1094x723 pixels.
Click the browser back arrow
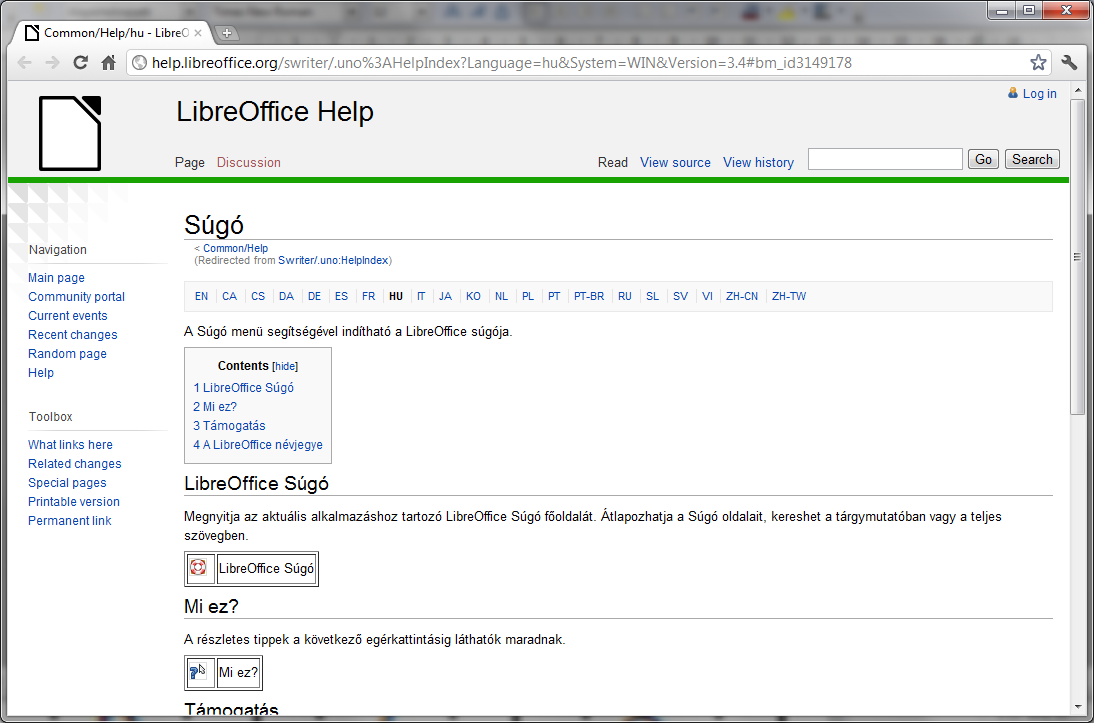24,63
